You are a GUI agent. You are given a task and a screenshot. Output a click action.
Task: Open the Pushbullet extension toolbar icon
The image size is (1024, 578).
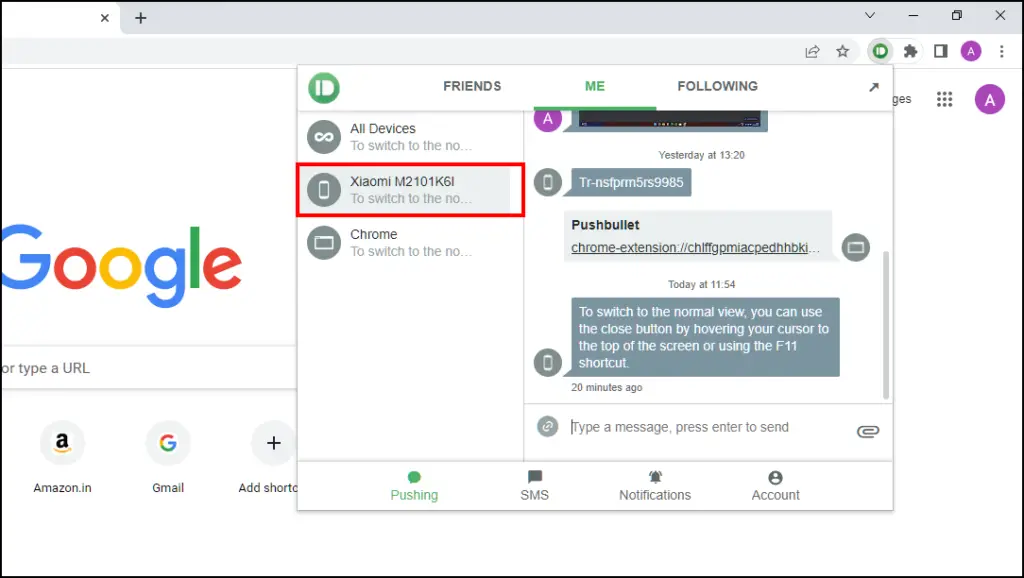pyautogui.click(x=880, y=51)
